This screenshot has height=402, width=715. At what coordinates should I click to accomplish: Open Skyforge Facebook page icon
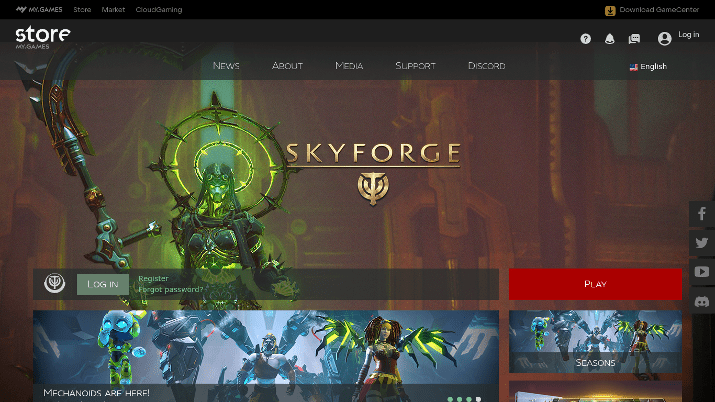coord(702,214)
